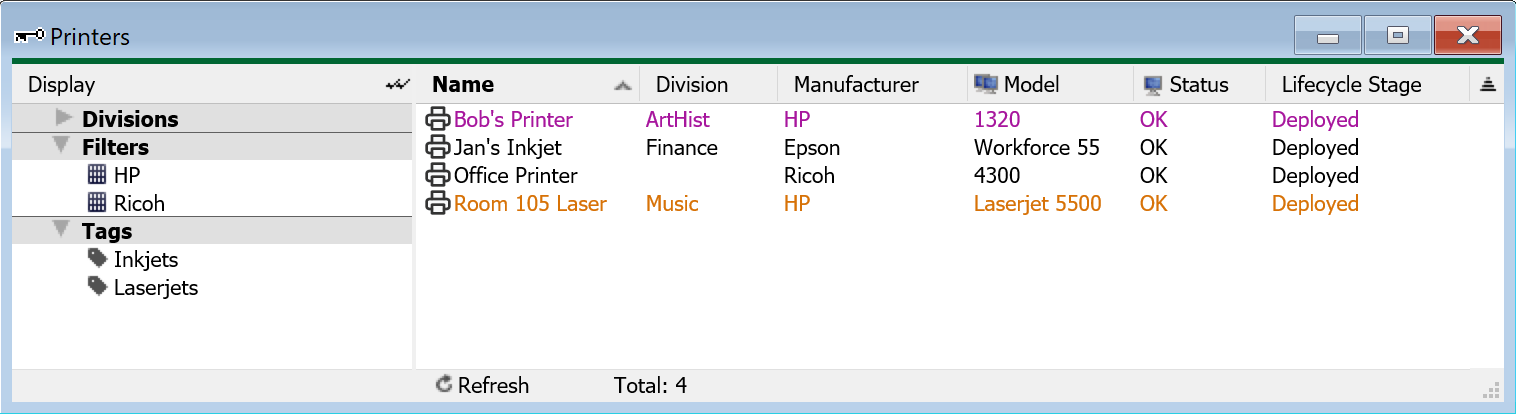Click the printer icon beside Room 105 Laser
The height and width of the screenshot is (414, 1516).
(x=438, y=204)
